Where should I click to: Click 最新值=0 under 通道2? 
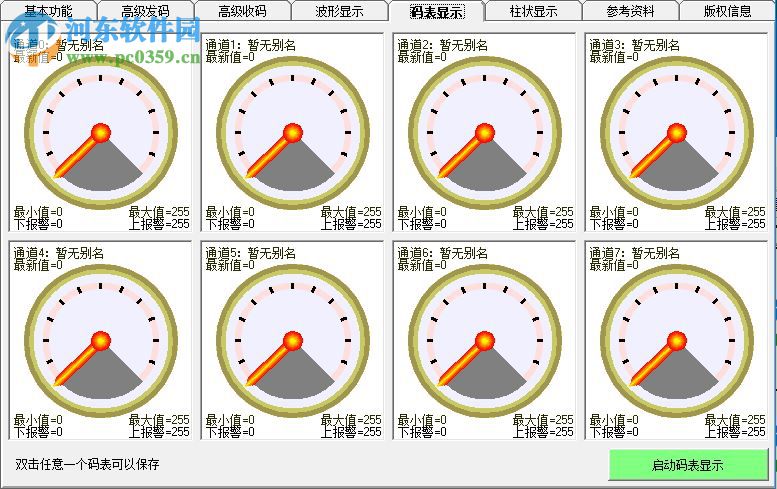(422, 57)
